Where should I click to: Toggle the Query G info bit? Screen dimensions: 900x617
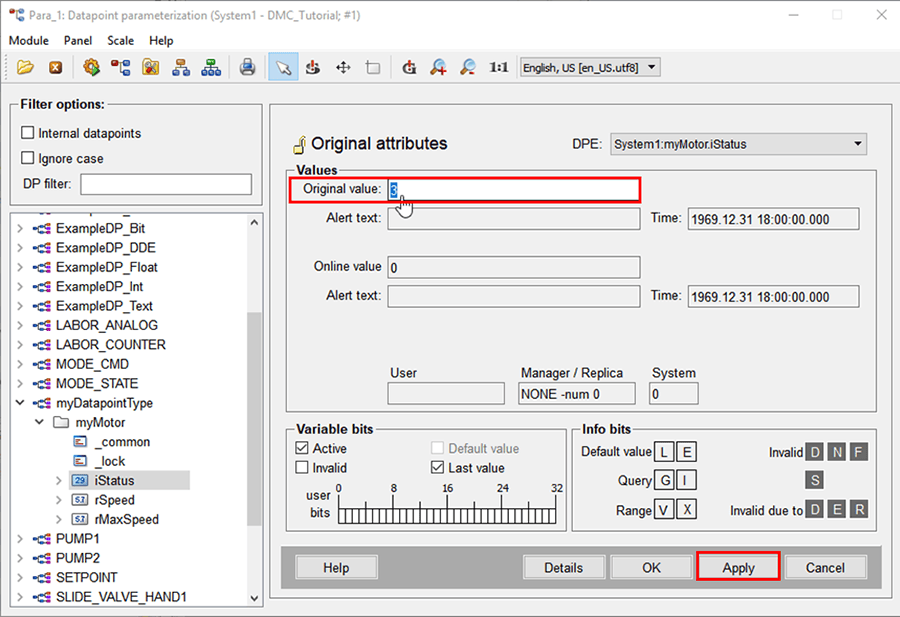pyautogui.click(x=664, y=480)
